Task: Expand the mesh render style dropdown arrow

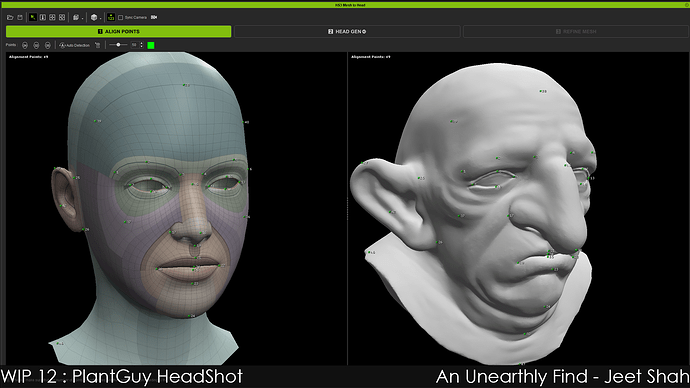Action: (x=82, y=18)
